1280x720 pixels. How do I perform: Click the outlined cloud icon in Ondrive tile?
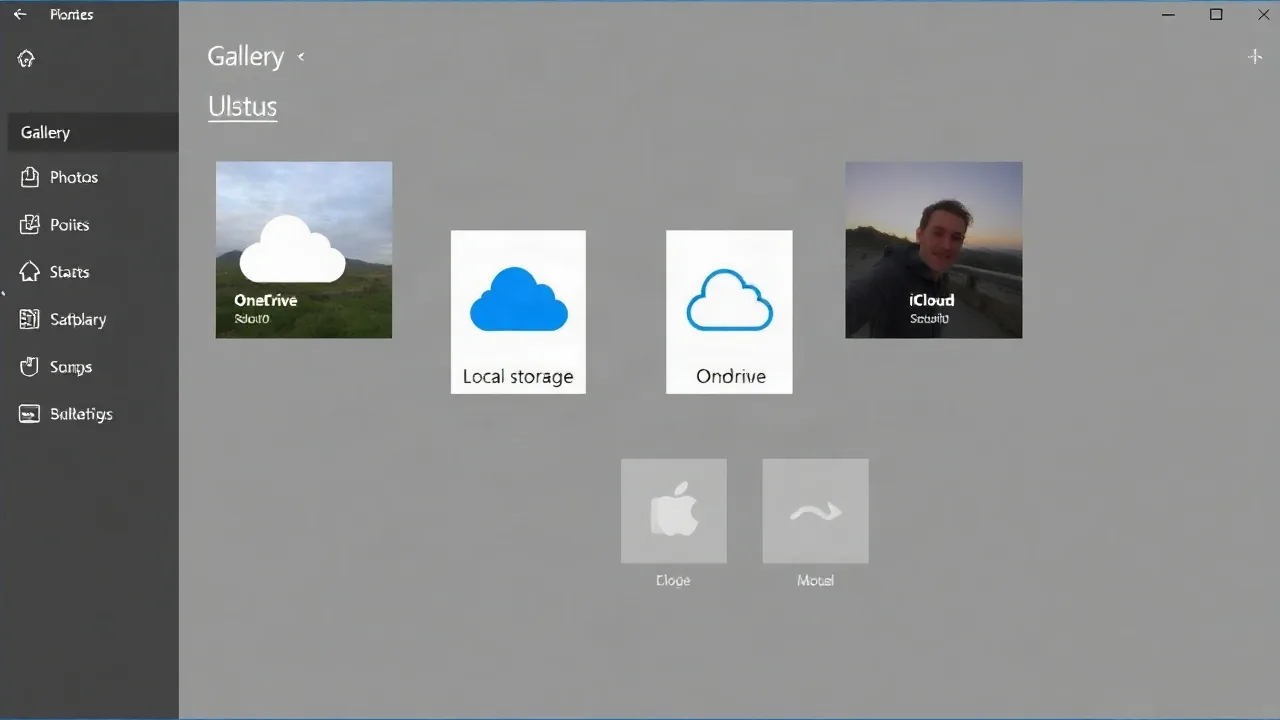click(x=729, y=300)
